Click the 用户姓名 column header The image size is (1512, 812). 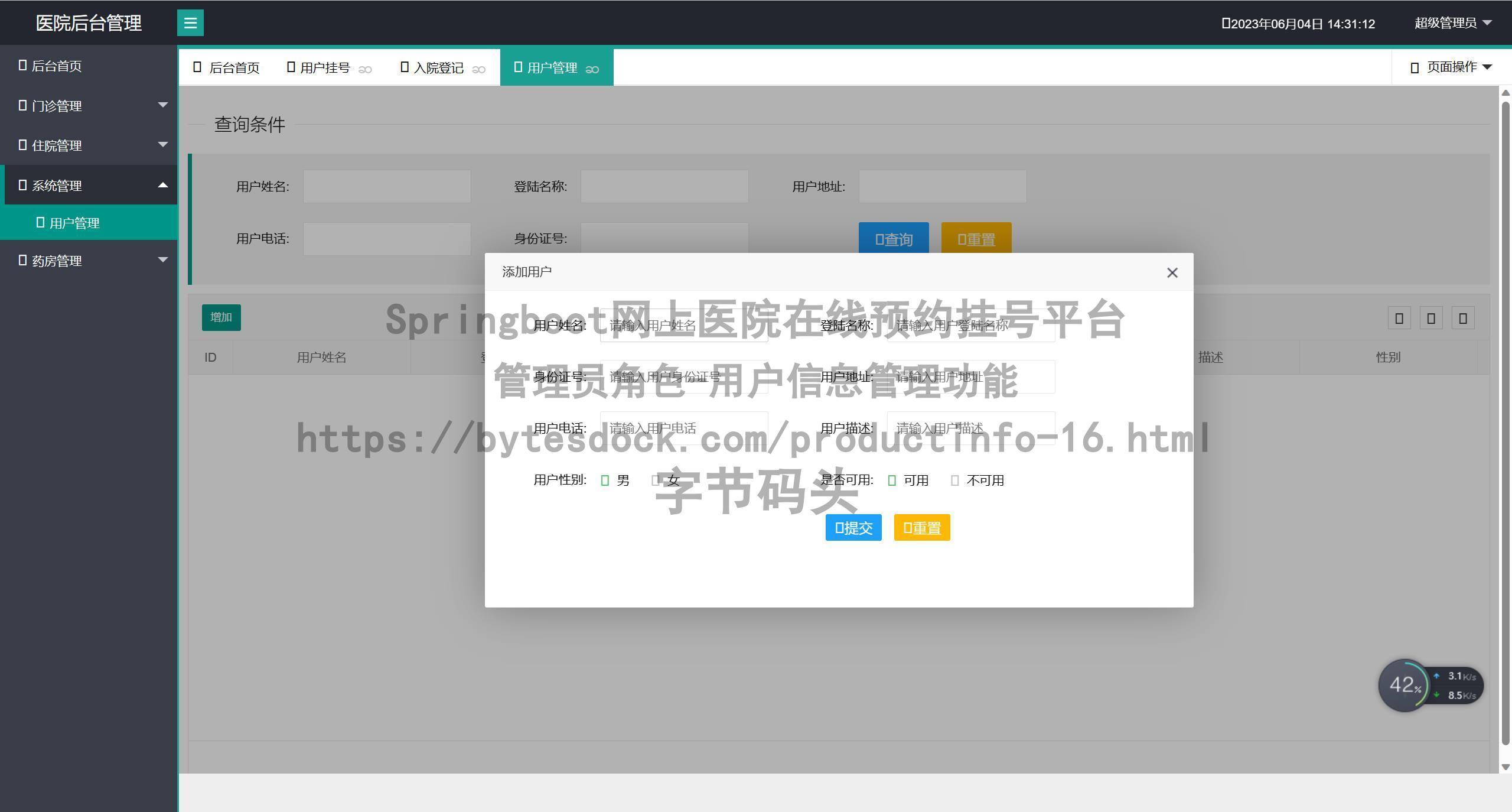[x=321, y=358]
